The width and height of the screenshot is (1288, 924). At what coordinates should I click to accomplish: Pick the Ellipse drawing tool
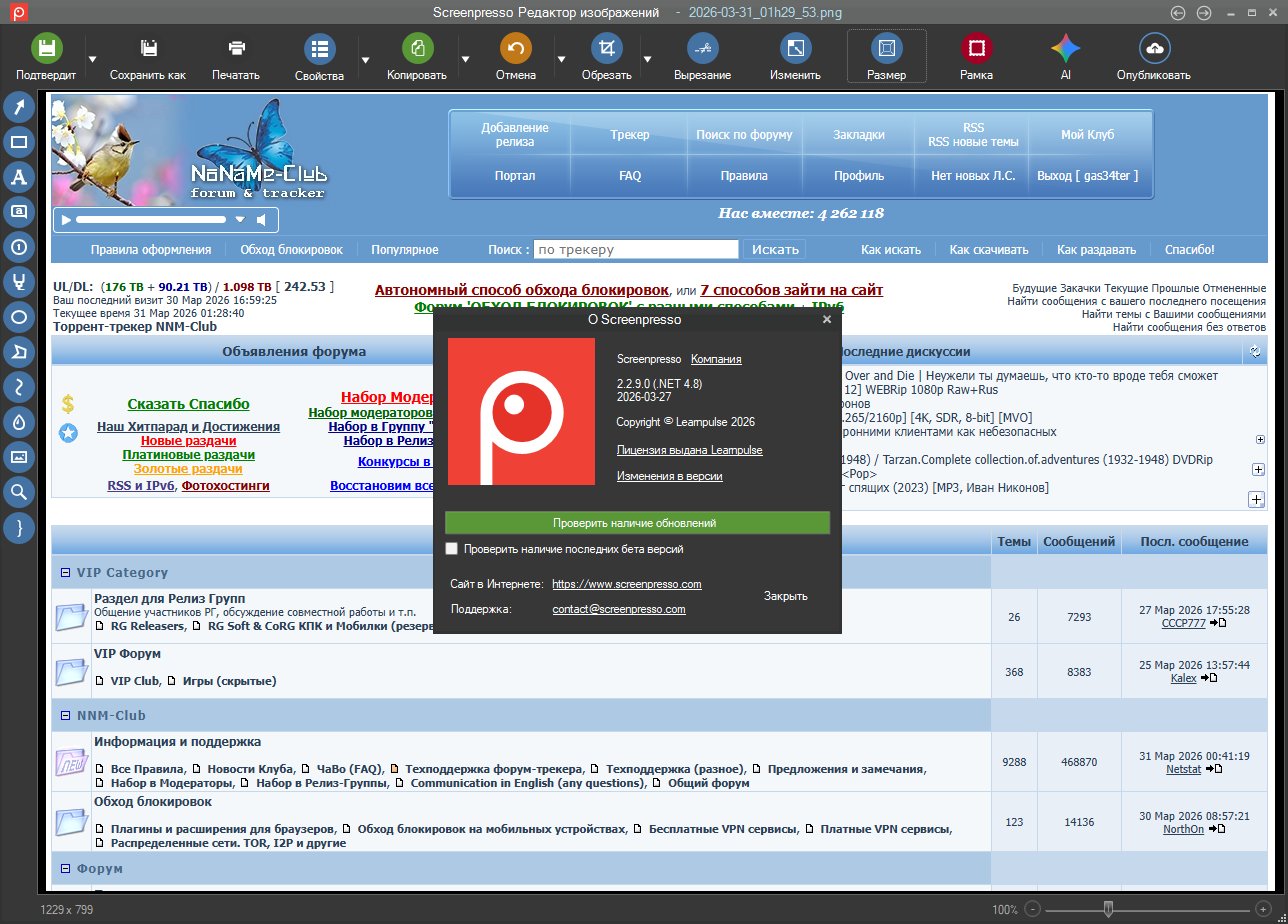(19, 317)
